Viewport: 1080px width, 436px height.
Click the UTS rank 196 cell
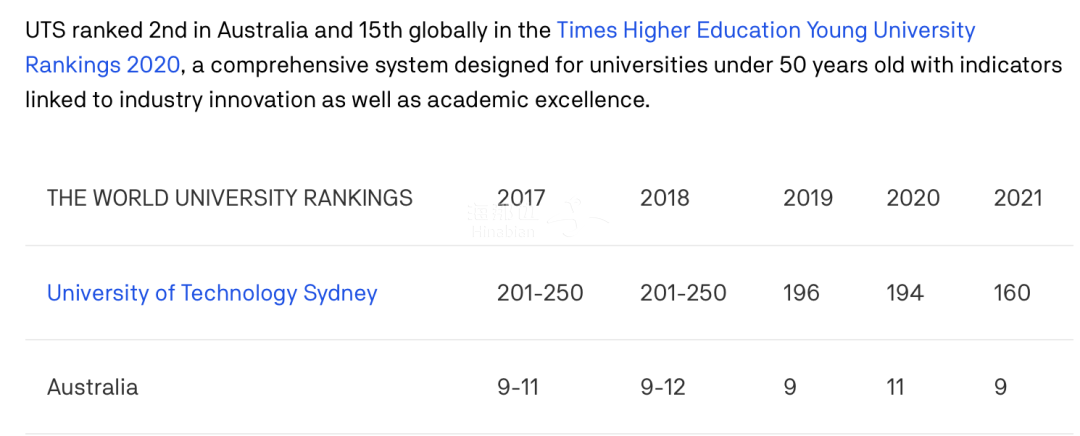802,293
